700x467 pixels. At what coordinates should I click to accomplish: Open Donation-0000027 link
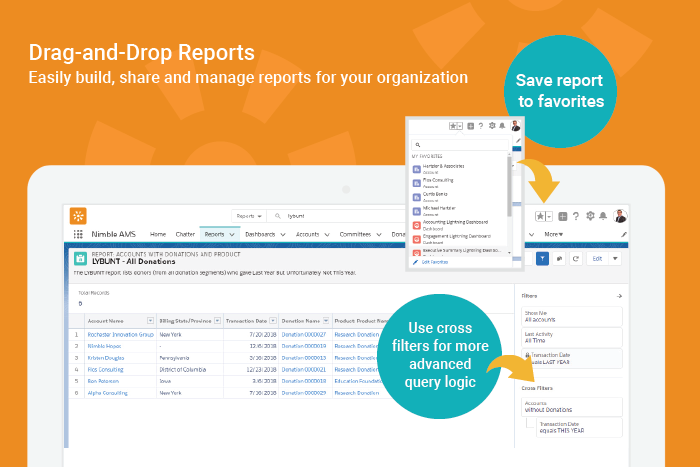[x=304, y=334]
